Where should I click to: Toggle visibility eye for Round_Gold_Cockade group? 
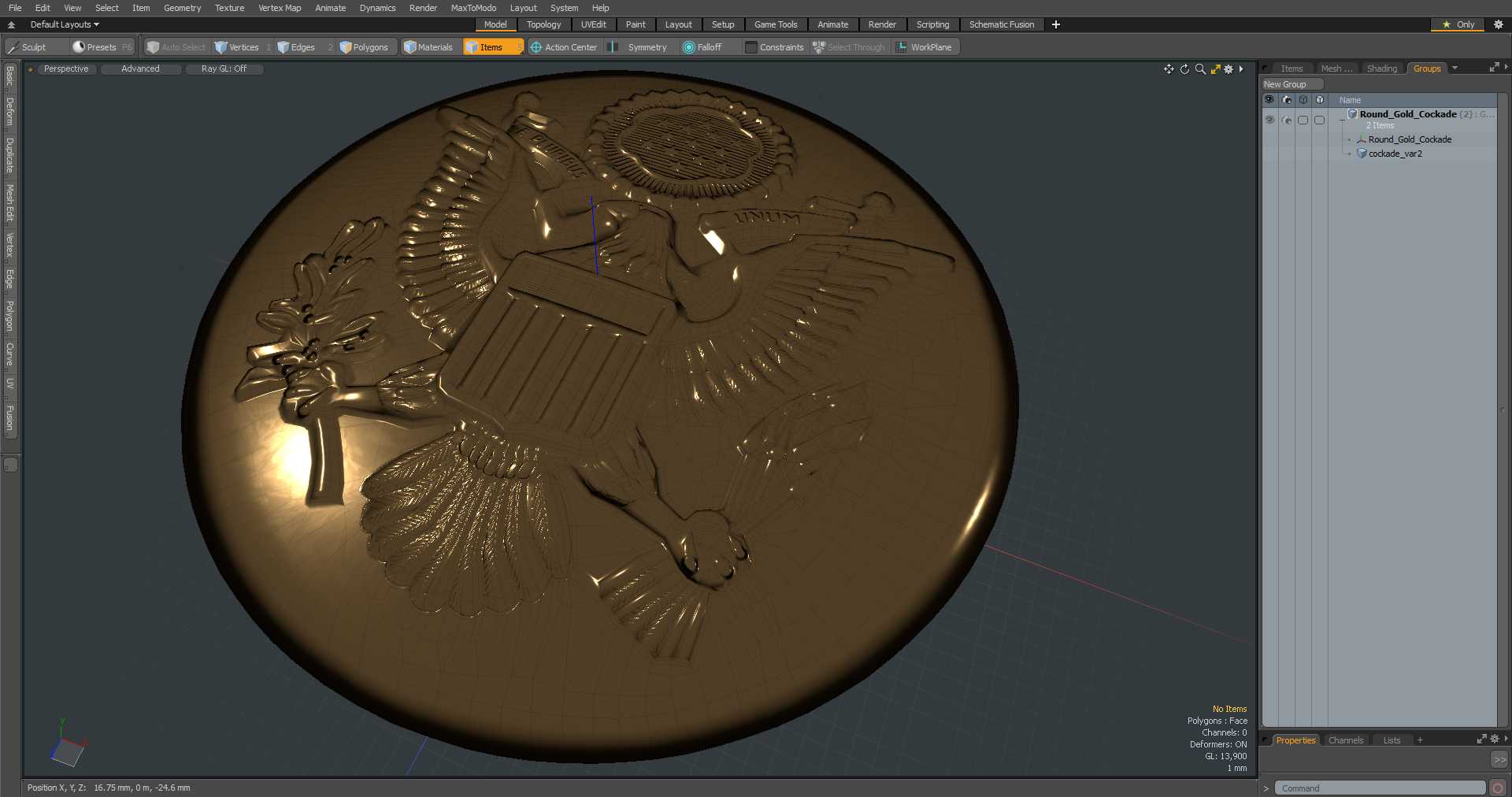point(1269,120)
